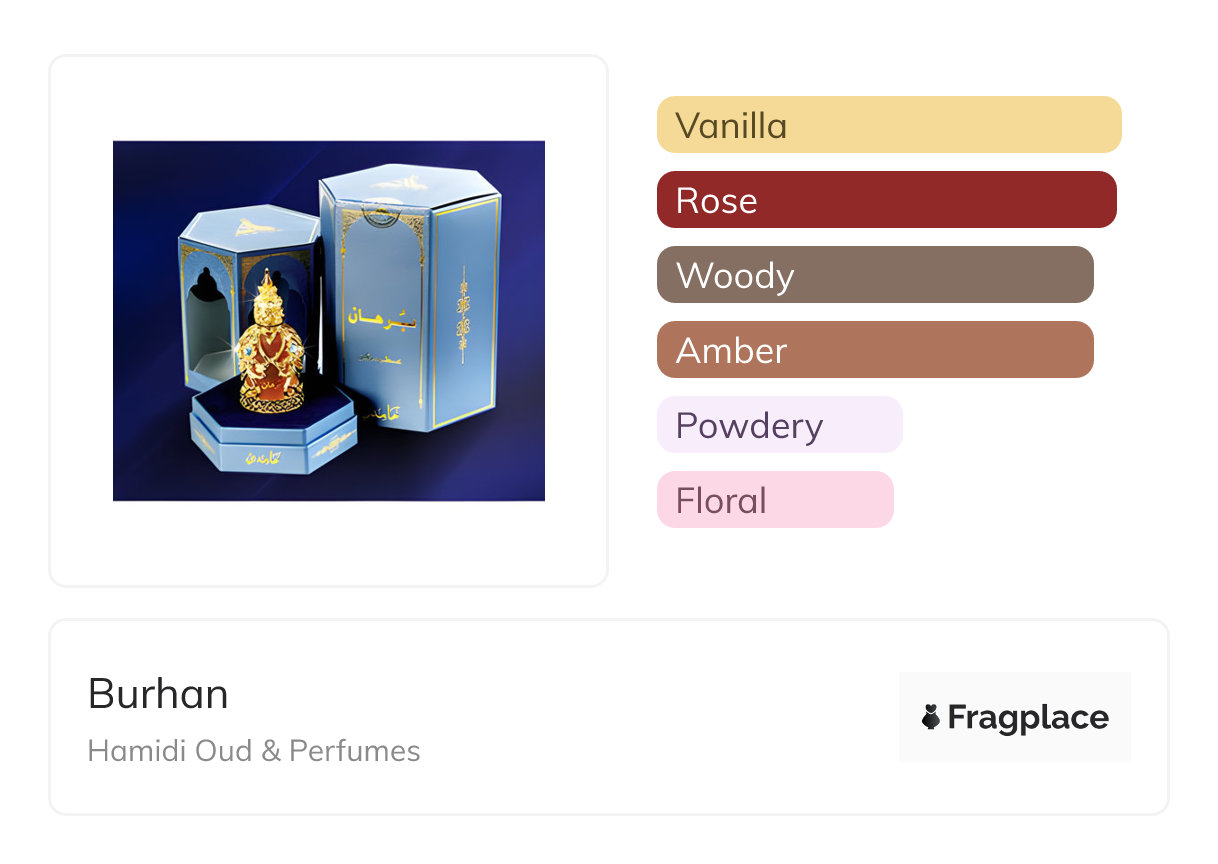Image resolution: width=1218 pixels, height=864 pixels.
Task: Open the Hamidi Oud & Perfumes brand link
Action: point(254,751)
